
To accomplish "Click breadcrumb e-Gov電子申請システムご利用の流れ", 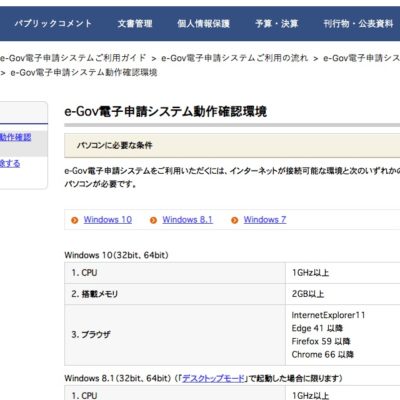I will pyautogui.click(x=235, y=58).
